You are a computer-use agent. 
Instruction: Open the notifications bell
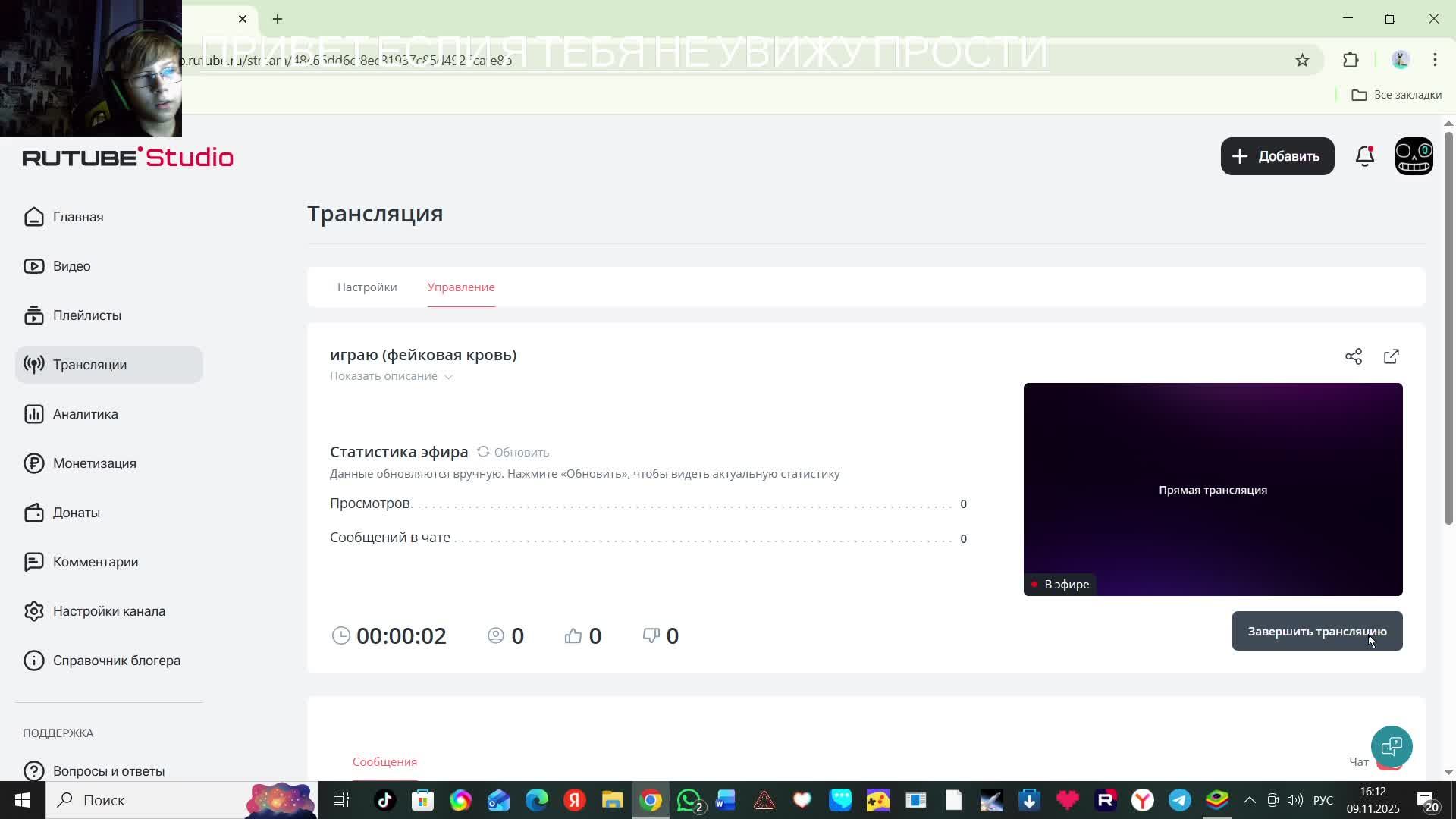click(x=1365, y=156)
